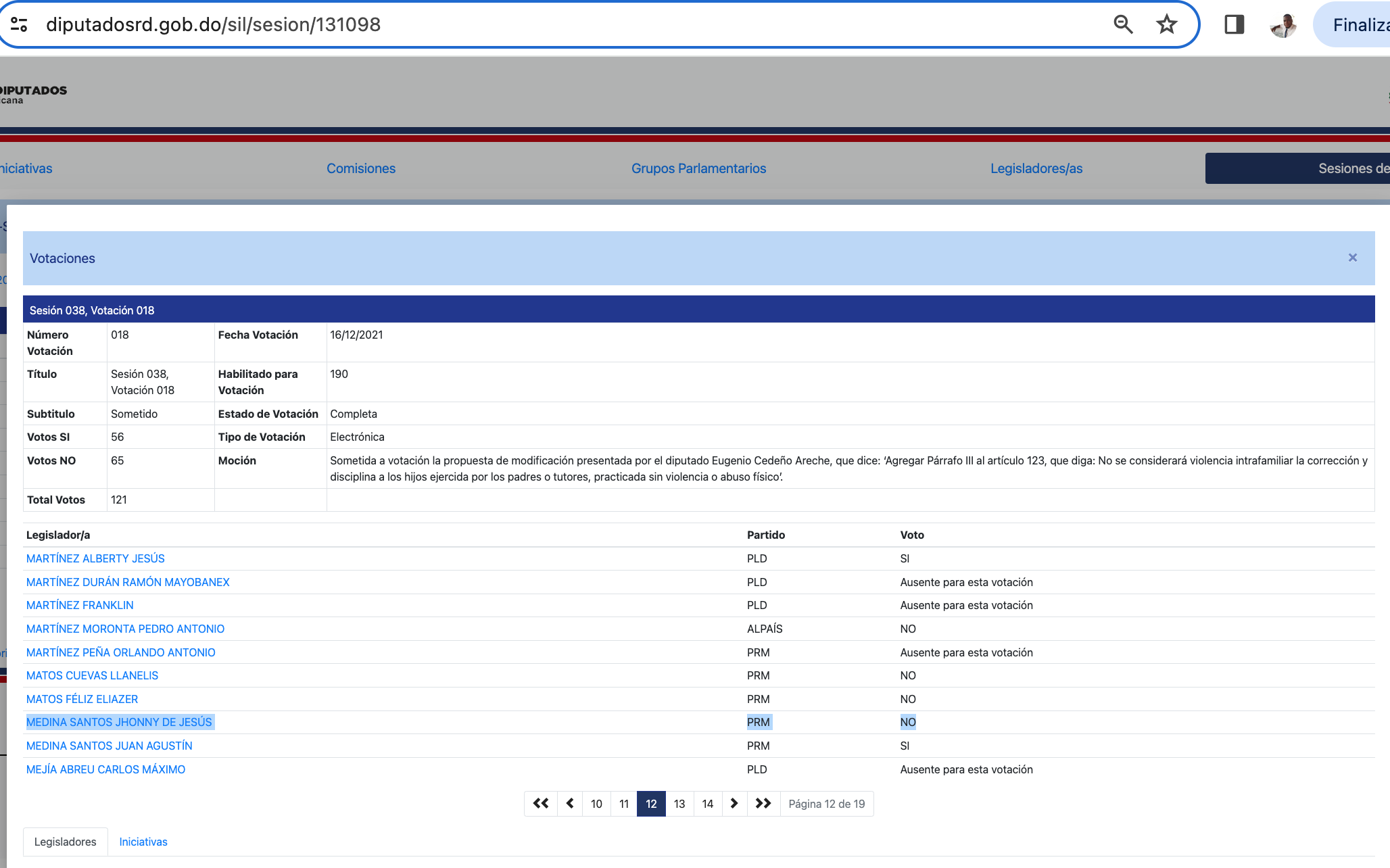The image size is (1390, 868).
Task: Switch to the Iniciativas tab
Action: point(143,842)
